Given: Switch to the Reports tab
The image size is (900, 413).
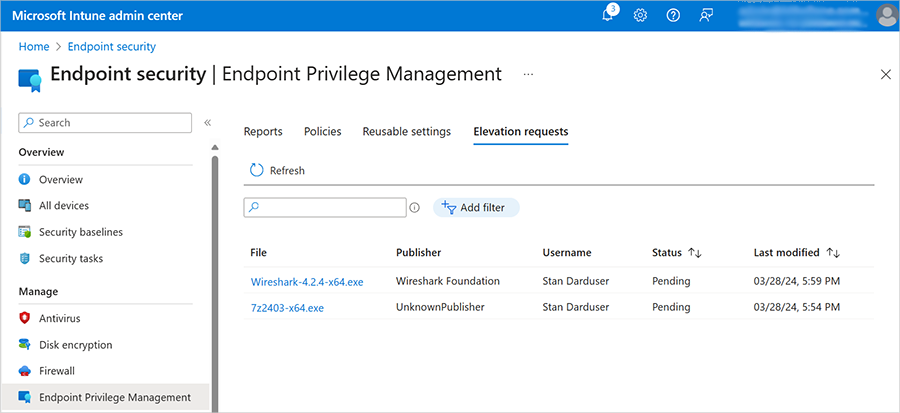Looking at the screenshot, I should click(263, 131).
